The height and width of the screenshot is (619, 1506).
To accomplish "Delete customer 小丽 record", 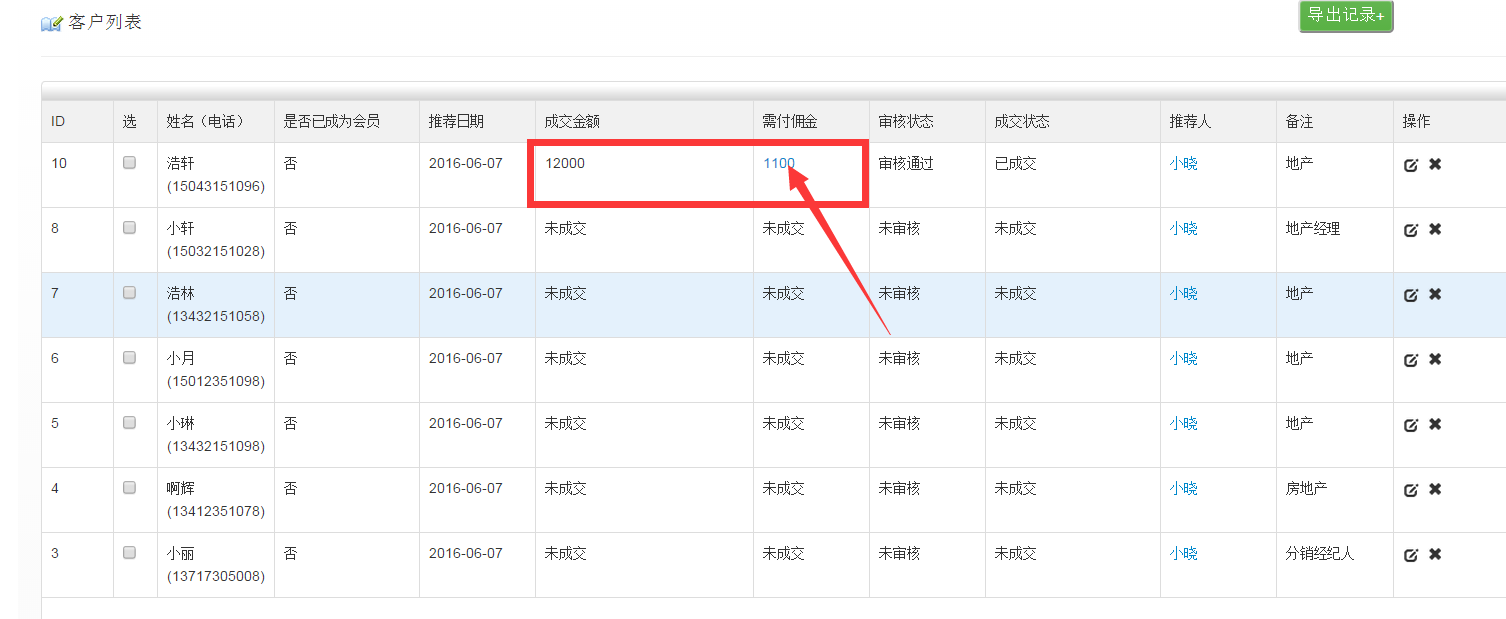I will pos(1435,554).
